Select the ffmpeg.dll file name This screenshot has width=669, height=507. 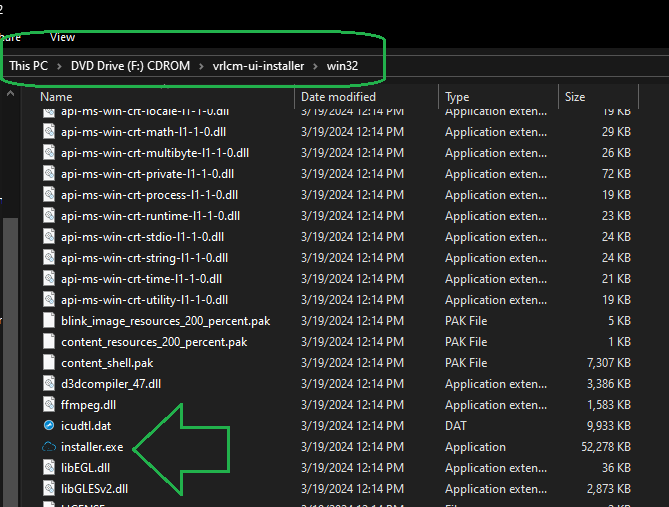[88, 405]
